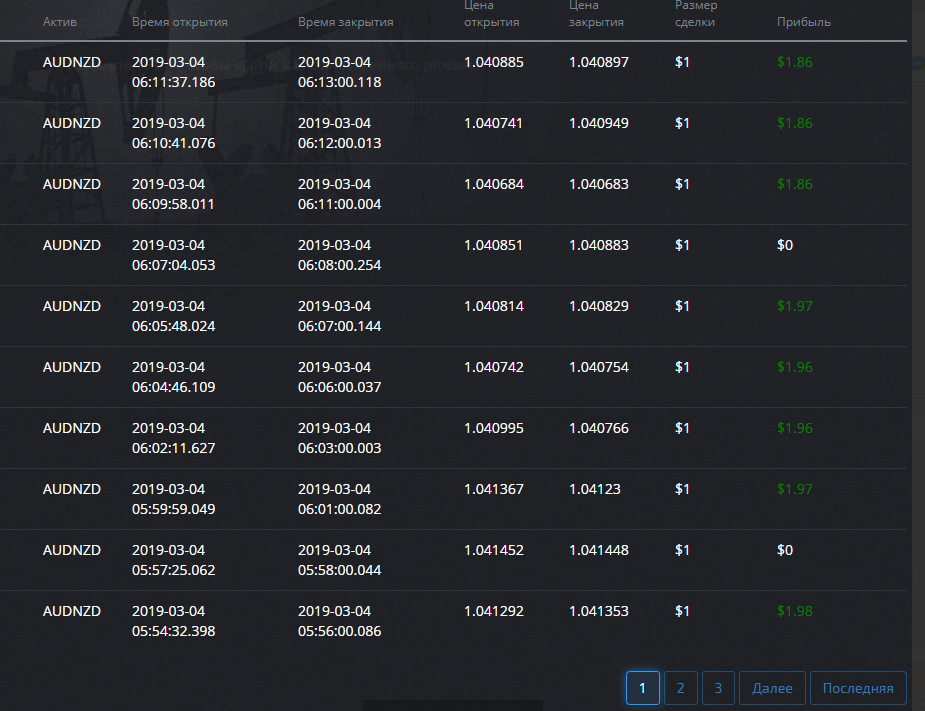Click closing time 06:06:00.037
Viewport: 925px width, 711px height.
pos(339,387)
